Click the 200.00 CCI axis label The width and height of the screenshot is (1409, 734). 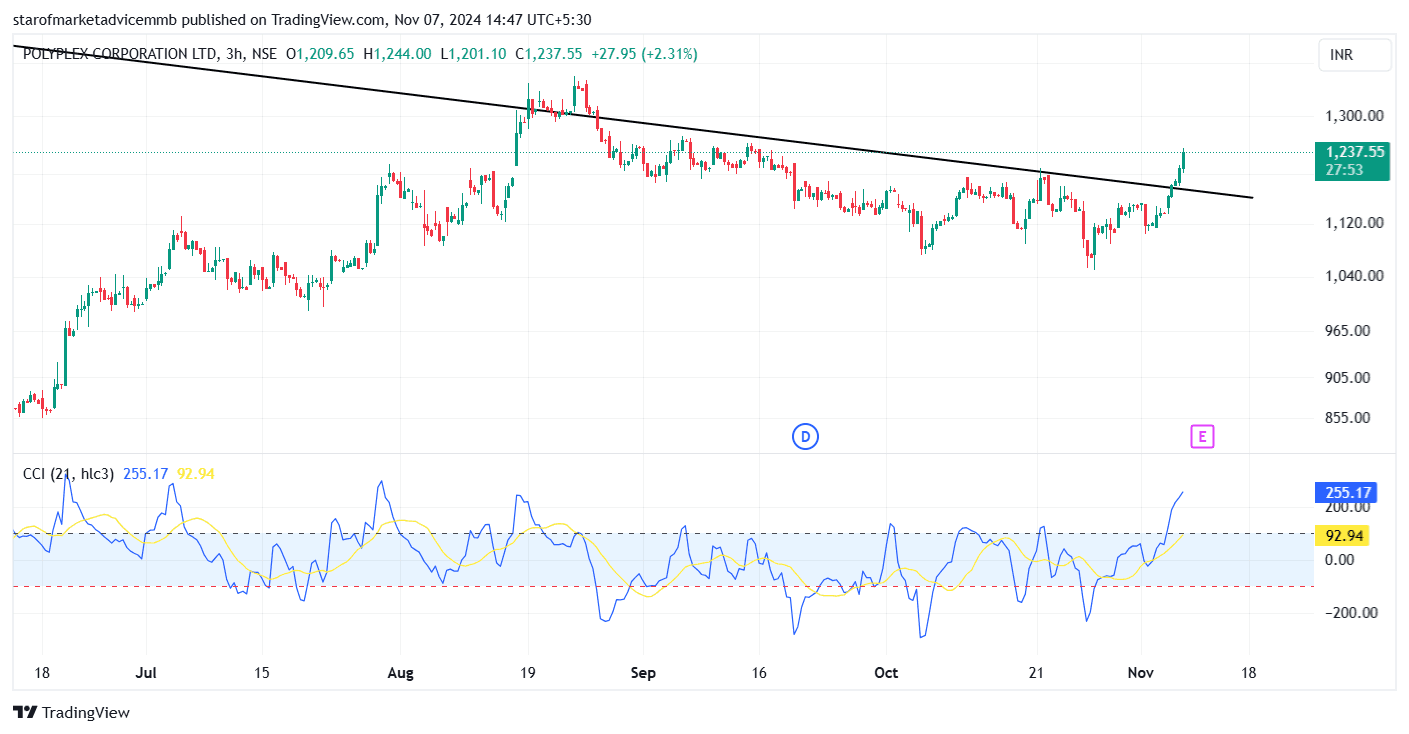1348,507
